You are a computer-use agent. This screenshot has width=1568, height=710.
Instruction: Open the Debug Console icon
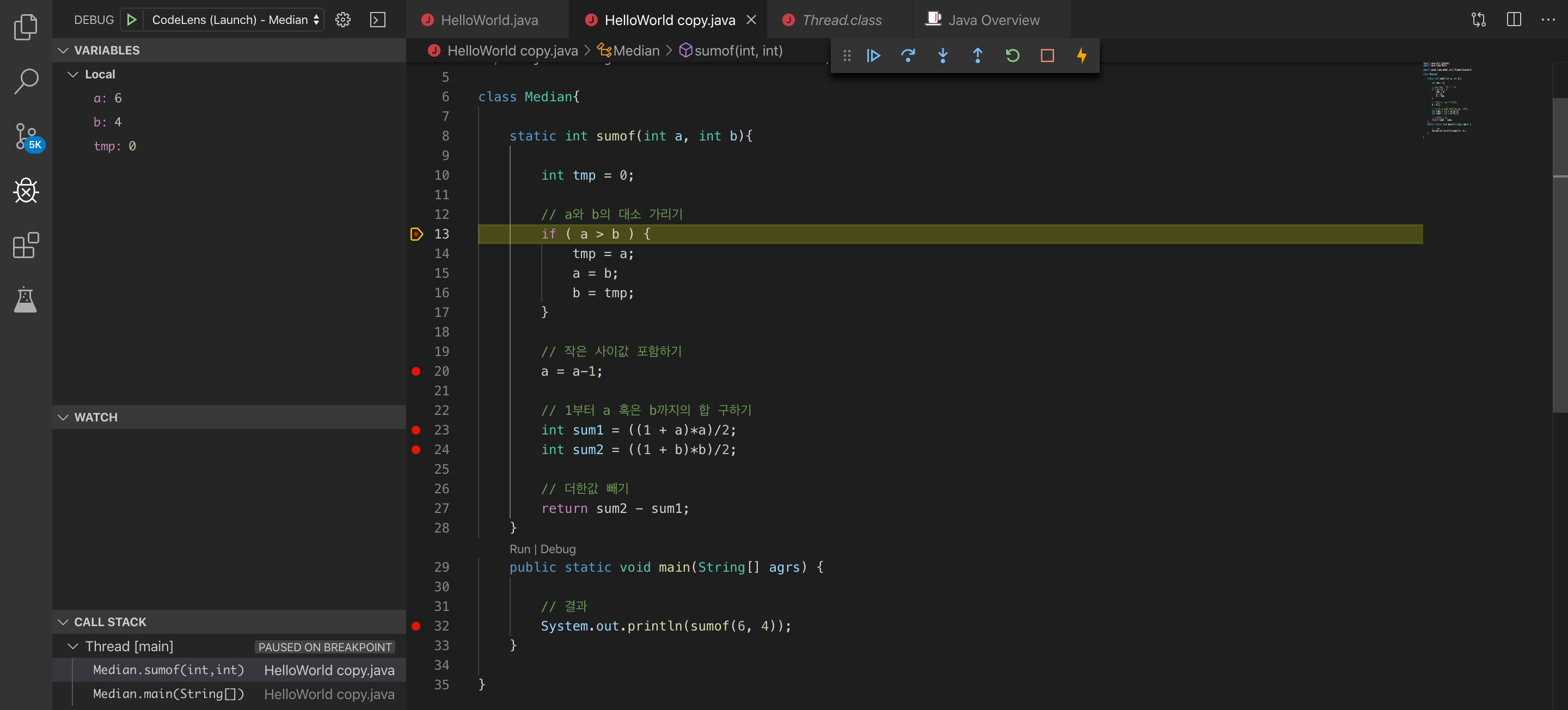(378, 20)
